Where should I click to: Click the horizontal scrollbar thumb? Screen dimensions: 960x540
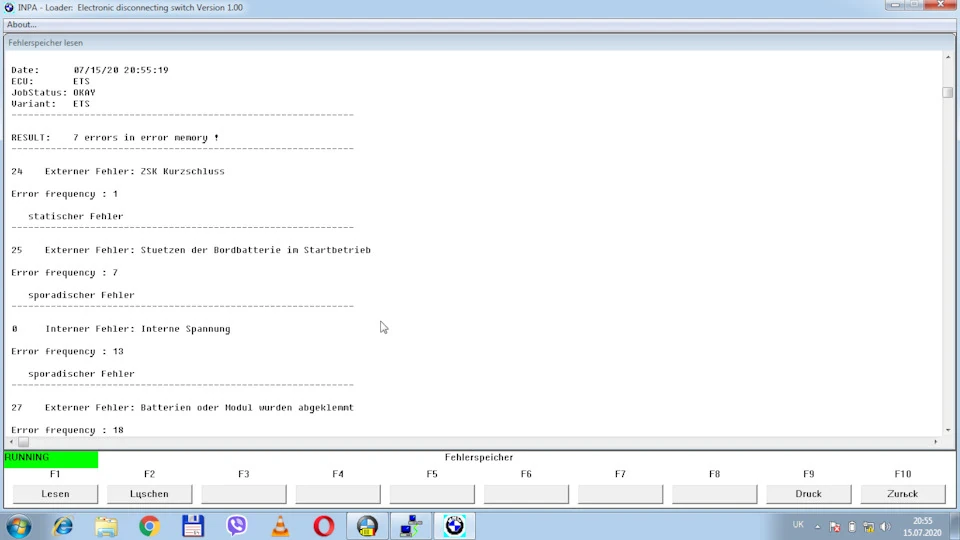23,441
